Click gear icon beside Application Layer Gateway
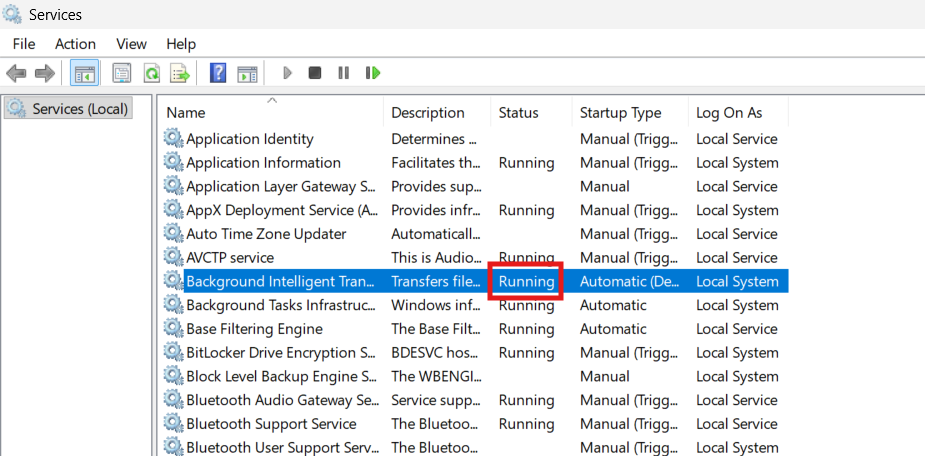925x456 pixels. (173, 186)
